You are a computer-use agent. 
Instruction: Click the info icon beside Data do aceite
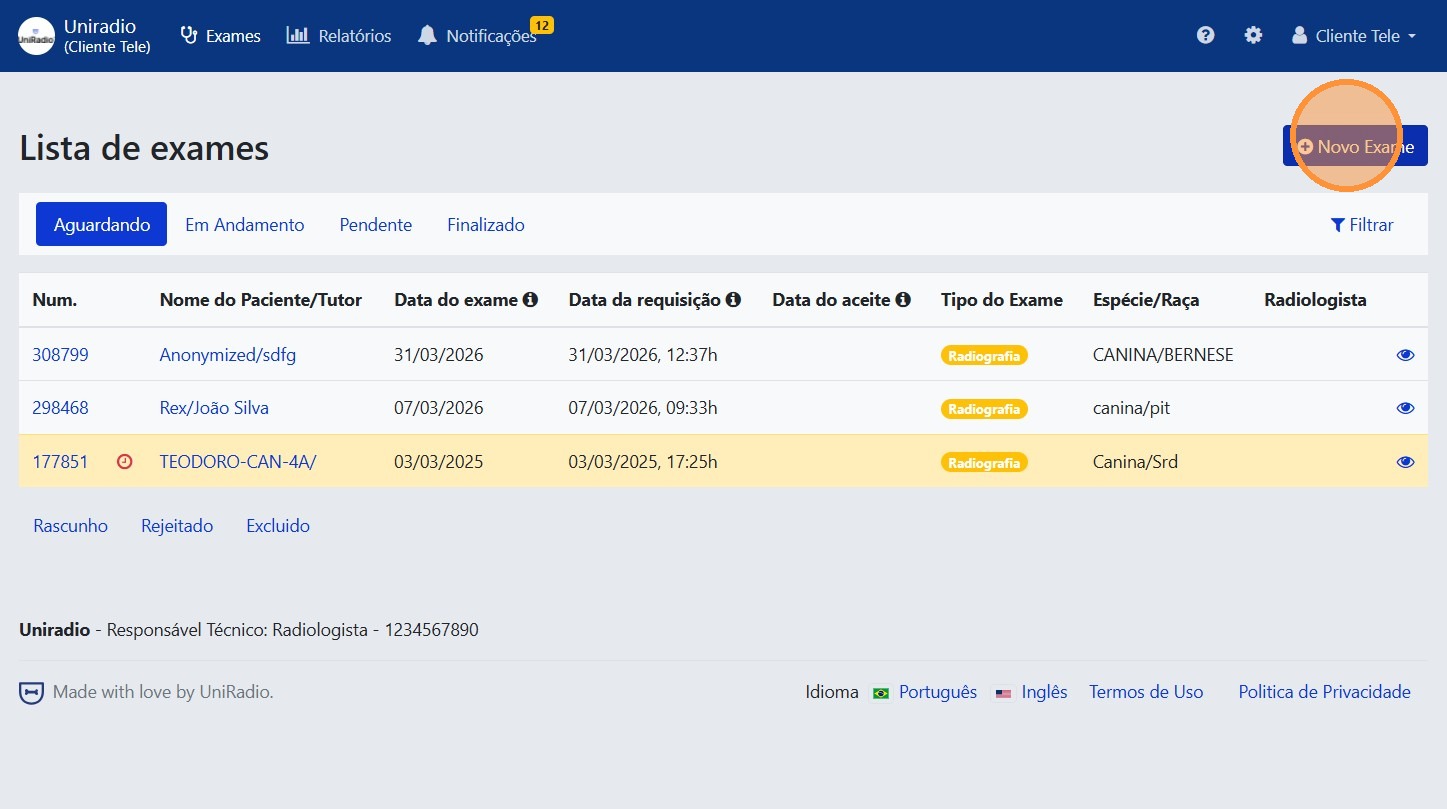(x=903, y=300)
